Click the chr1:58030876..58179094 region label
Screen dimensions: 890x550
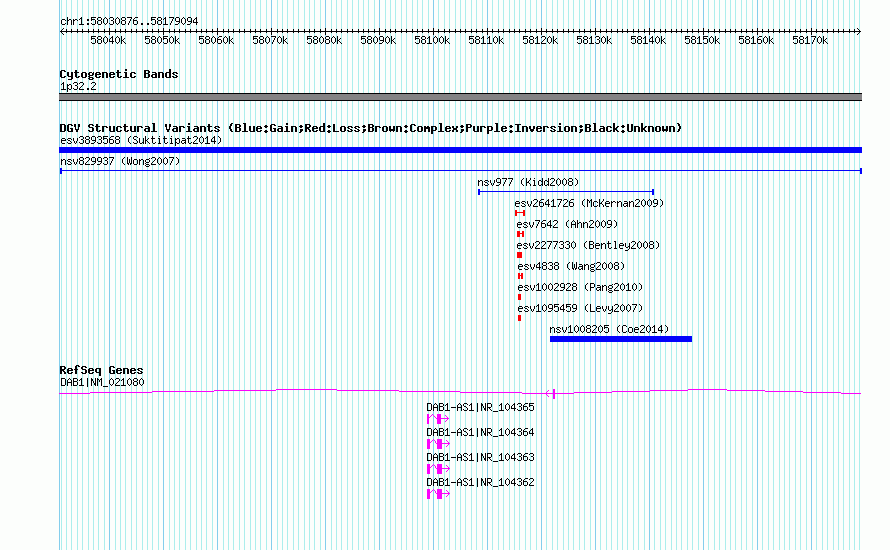[x=129, y=21]
